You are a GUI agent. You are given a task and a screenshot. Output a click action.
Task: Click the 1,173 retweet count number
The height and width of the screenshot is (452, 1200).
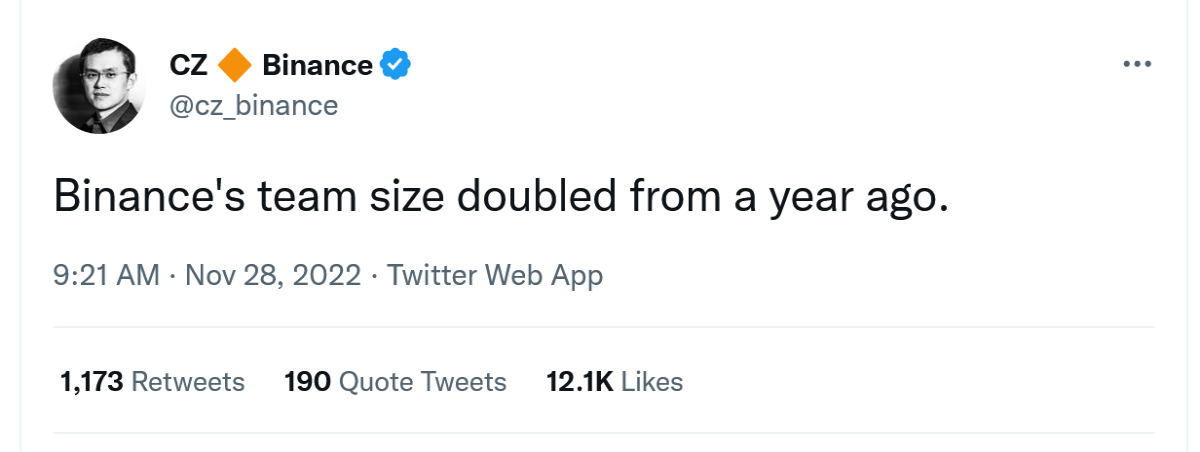coord(91,382)
